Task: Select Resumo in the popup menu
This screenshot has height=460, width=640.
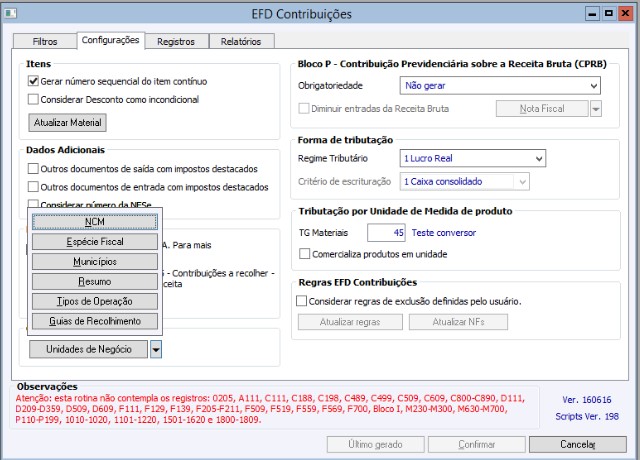Action: (95, 282)
